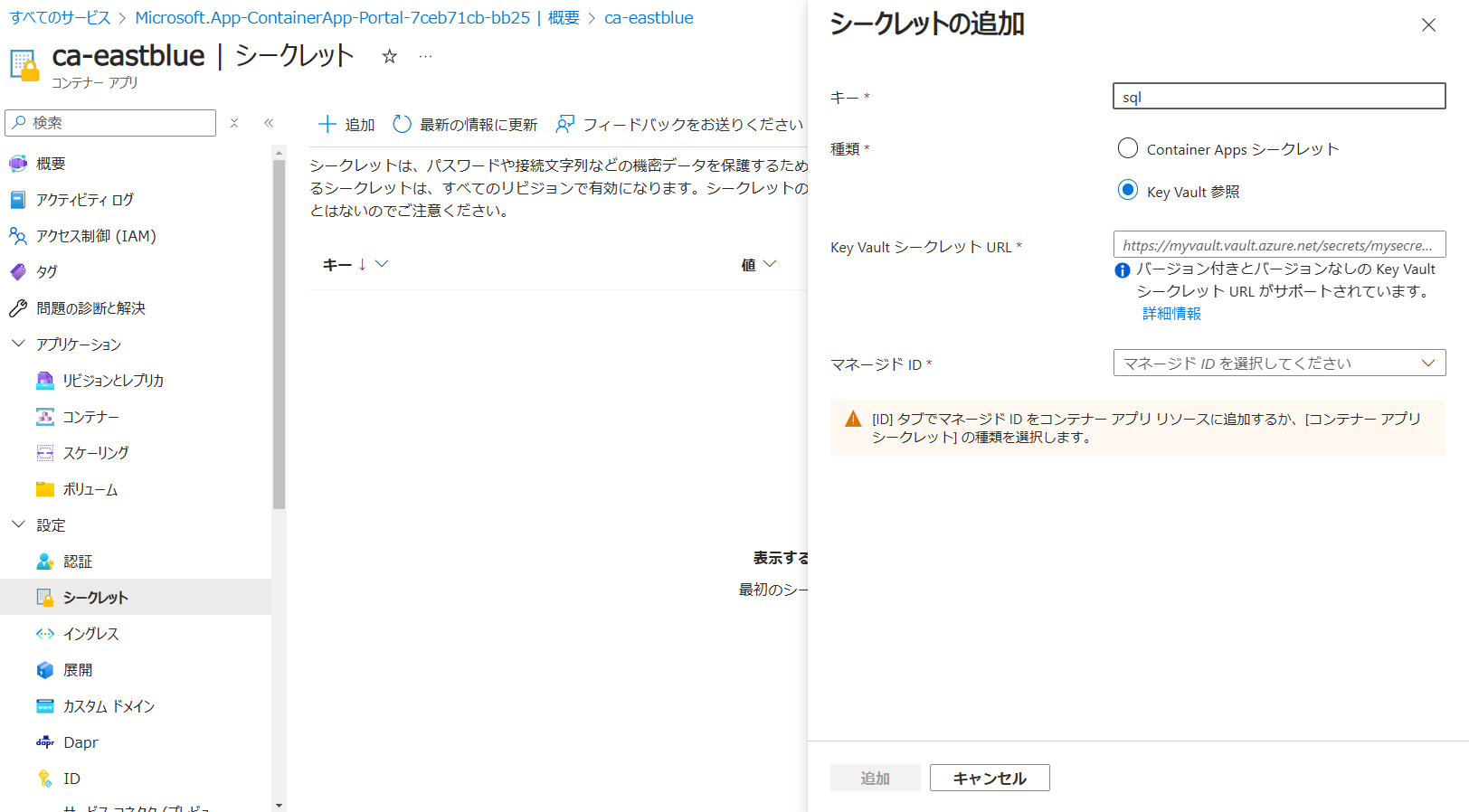The width and height of the screenshot is (1469, 812).
Task: Click the 展開 cube icon
Action: click(x=45, y=670)
